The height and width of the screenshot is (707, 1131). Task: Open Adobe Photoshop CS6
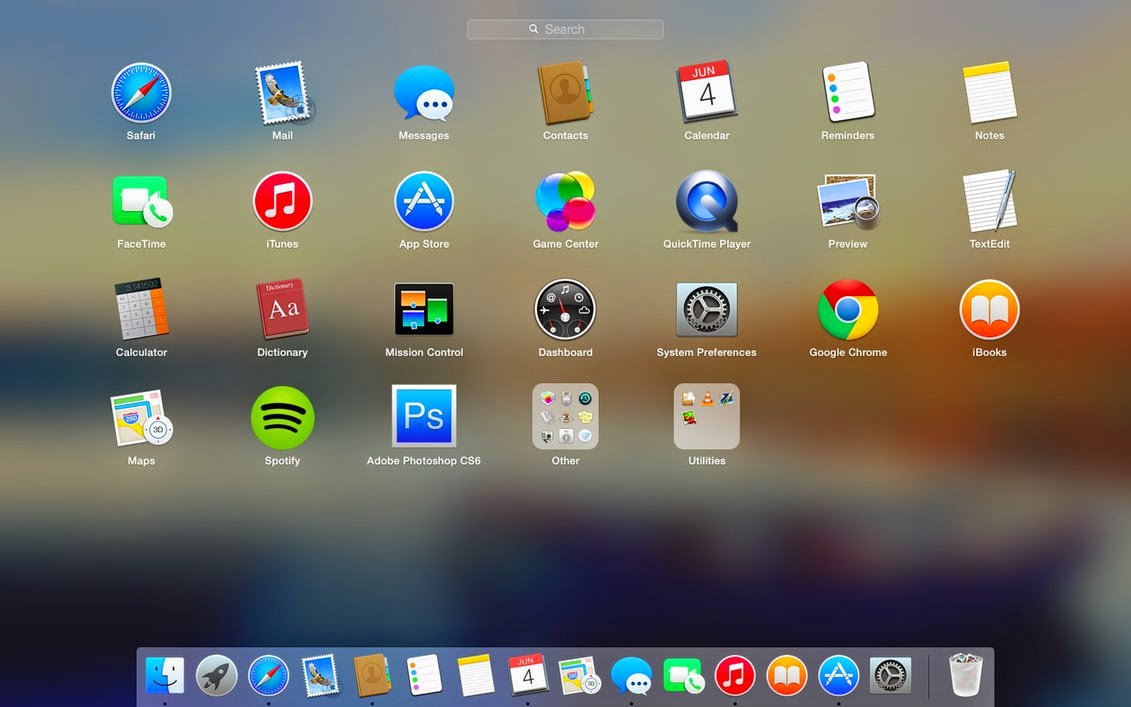pyautogui.click(x=423, y=416)
